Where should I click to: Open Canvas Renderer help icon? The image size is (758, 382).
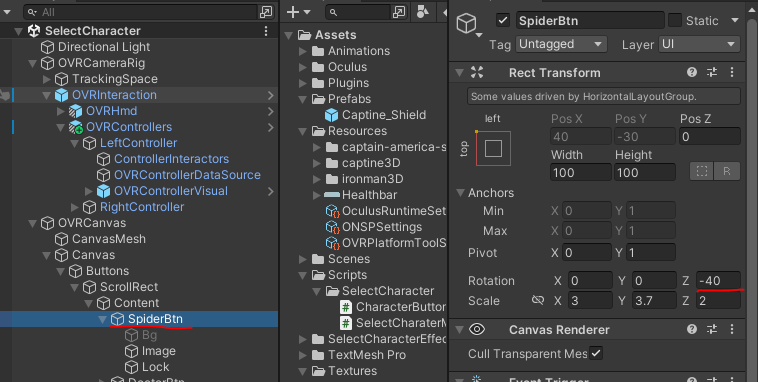692,329
